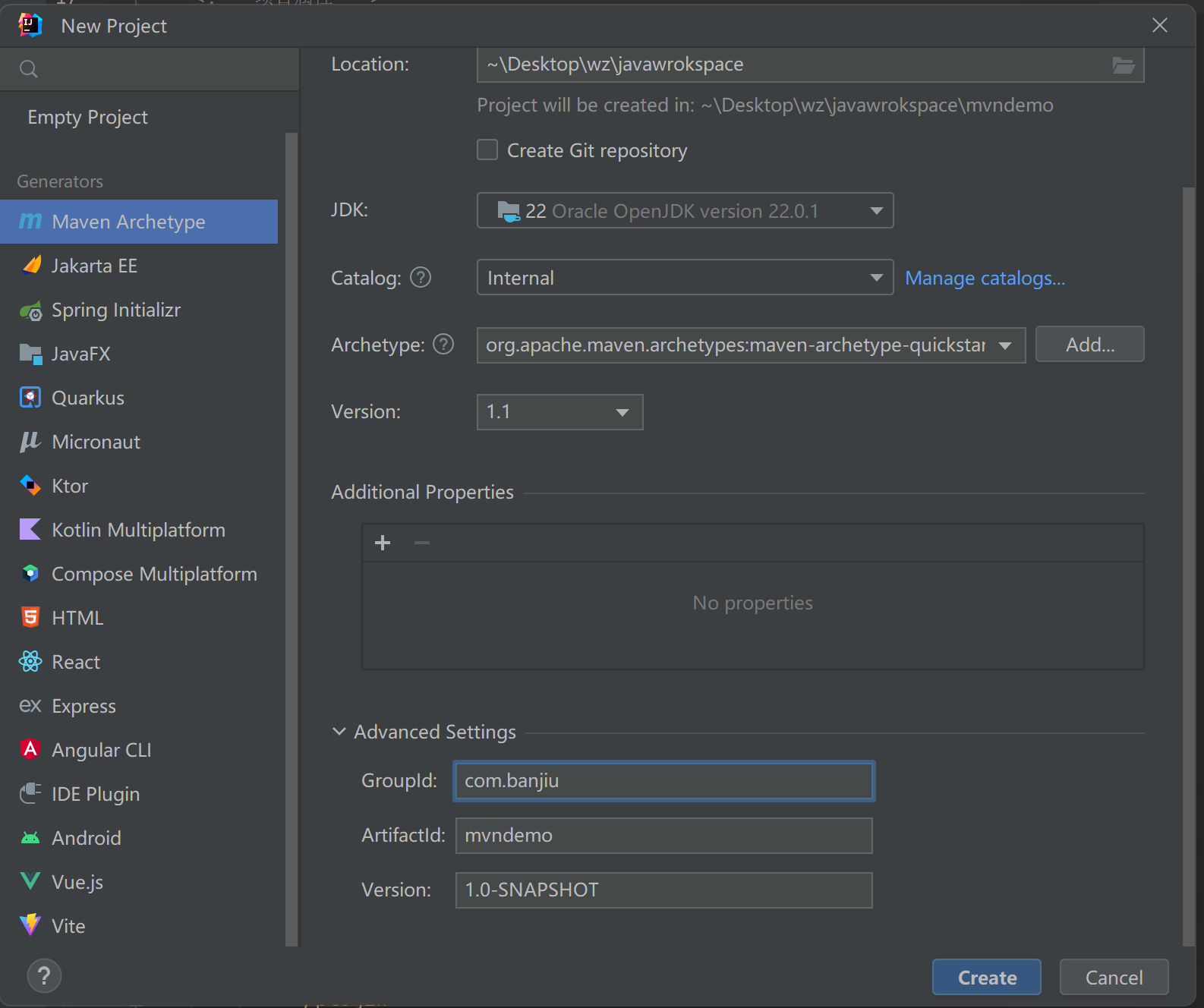This screenshot has width=1204, height=1008.
Task: Click the HTML5 shield icon
Action: tap(30, 618)
